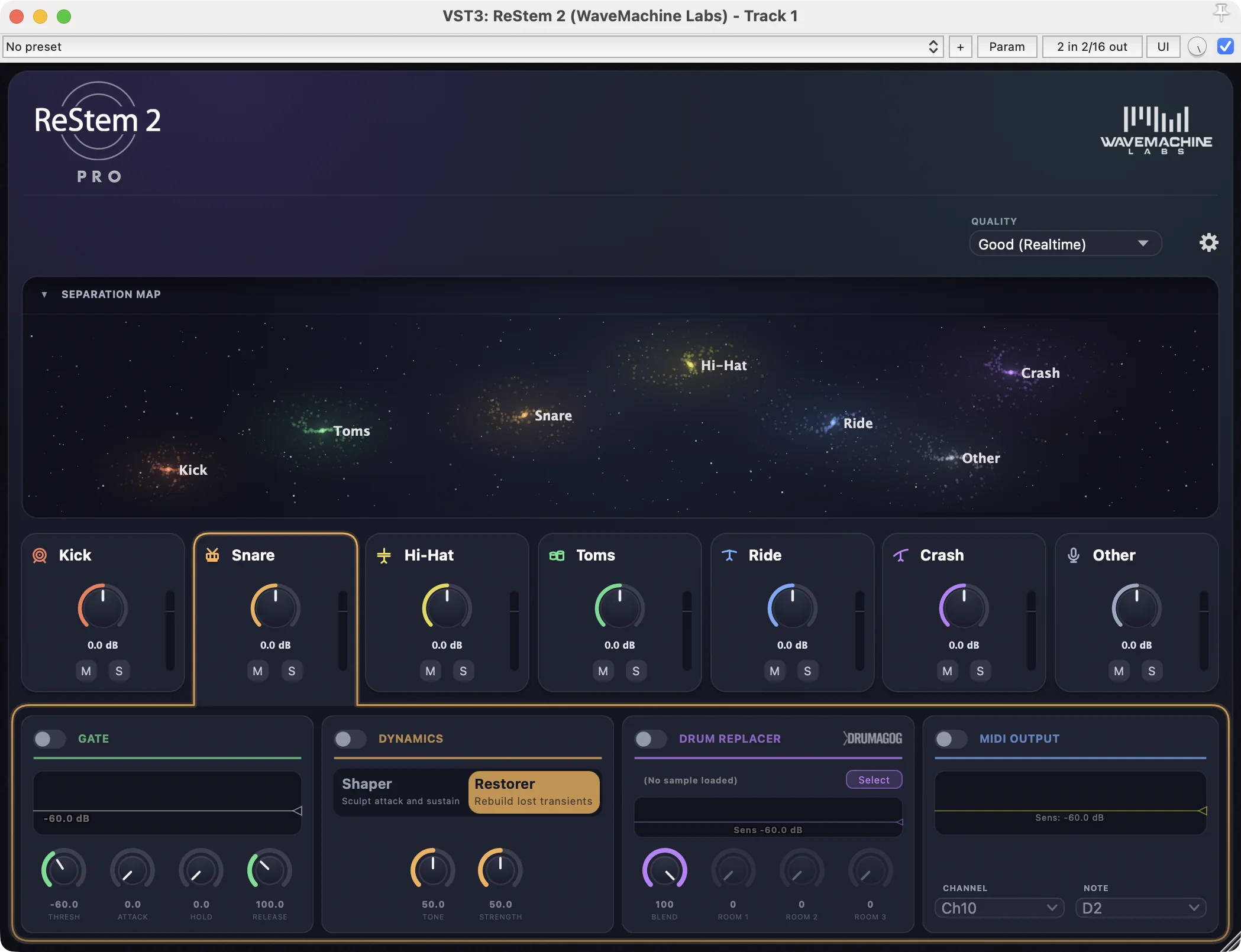Solo the Kick stem
The height and width of the screenshot is (952, 1241).
pos(119,671)
